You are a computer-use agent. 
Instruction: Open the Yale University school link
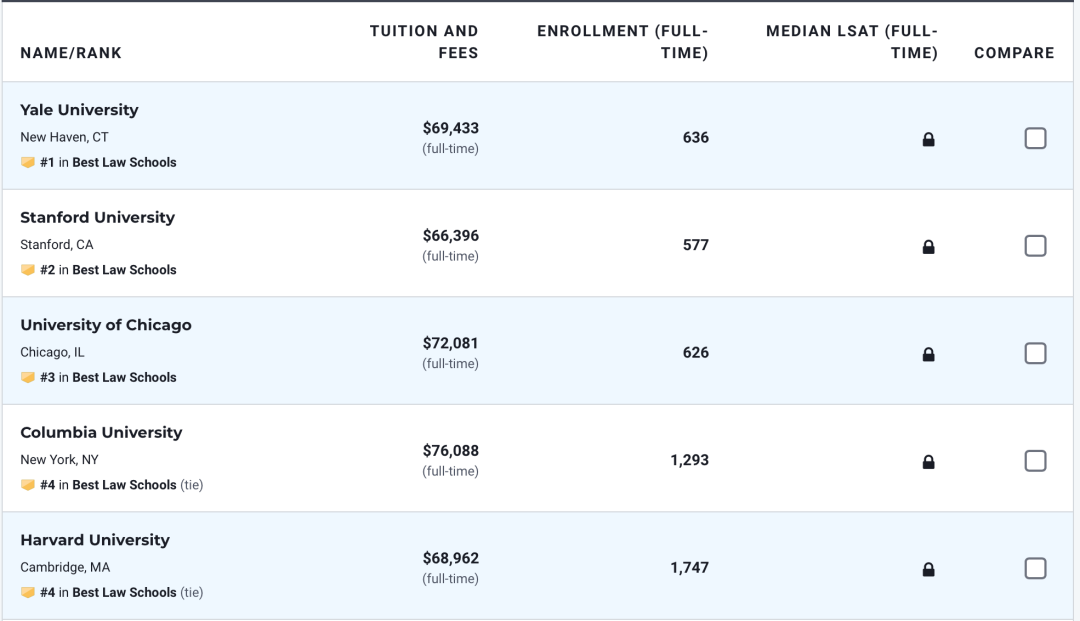click(79, 110)
